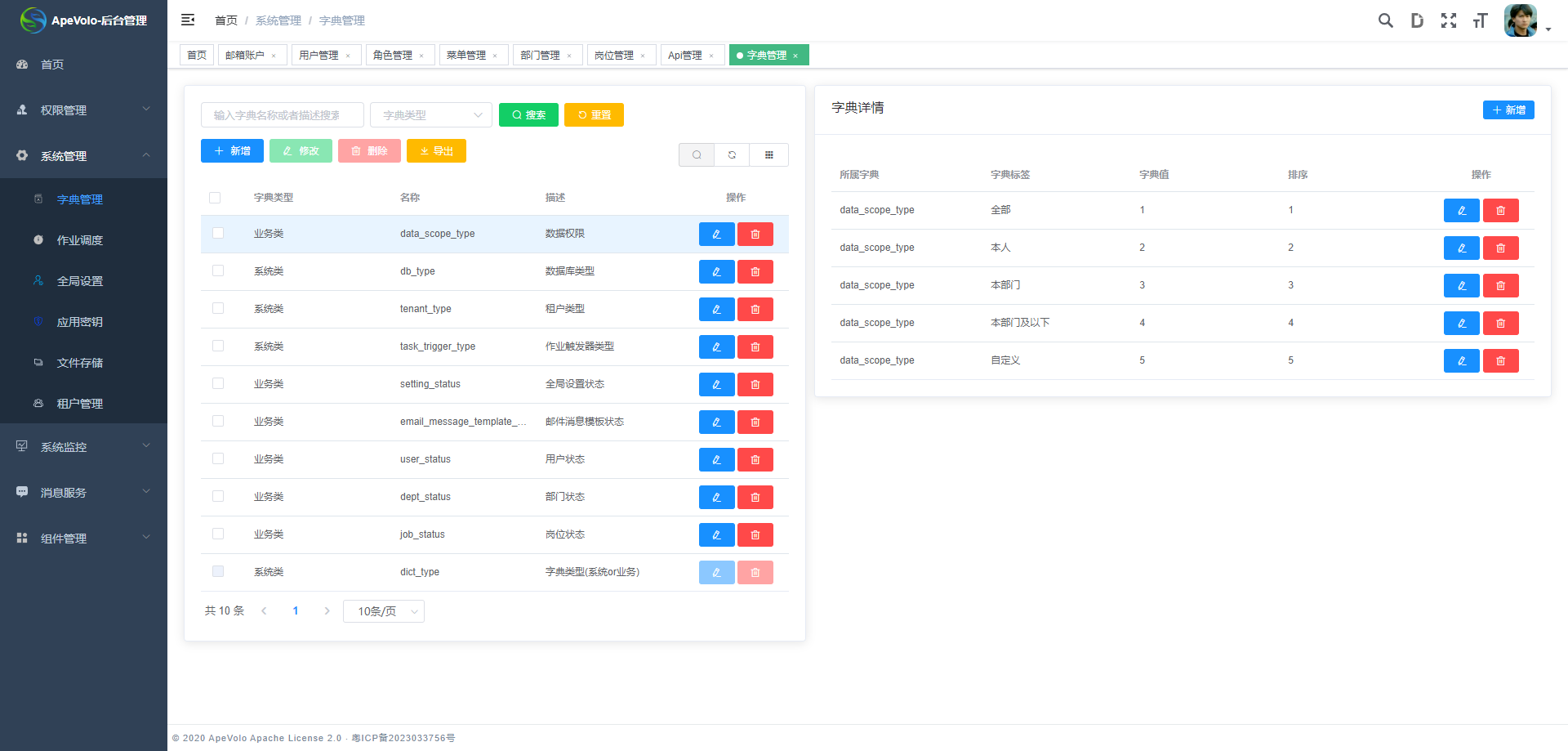The width and height of the screenshot is (1568, 751).
Task: Click delete icon for tenant_type row
Action: pos(755,310)
